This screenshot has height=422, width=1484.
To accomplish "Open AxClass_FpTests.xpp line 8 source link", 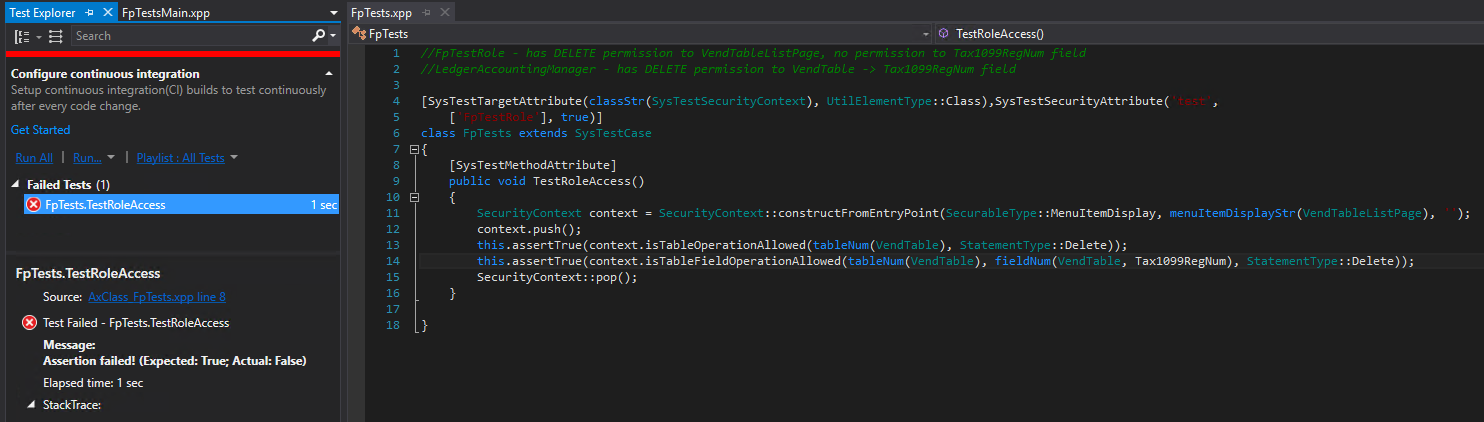I will point(157,297).
